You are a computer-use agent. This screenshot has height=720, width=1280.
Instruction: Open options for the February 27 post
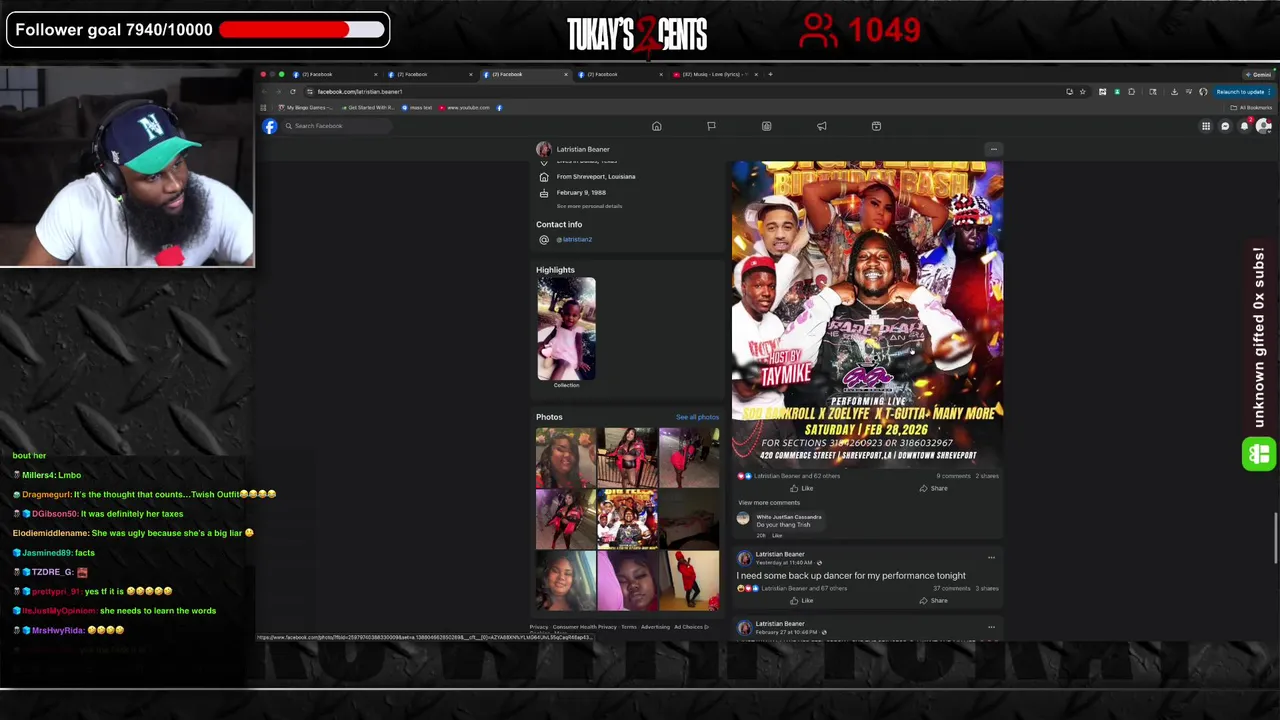[x=991, y=627]
